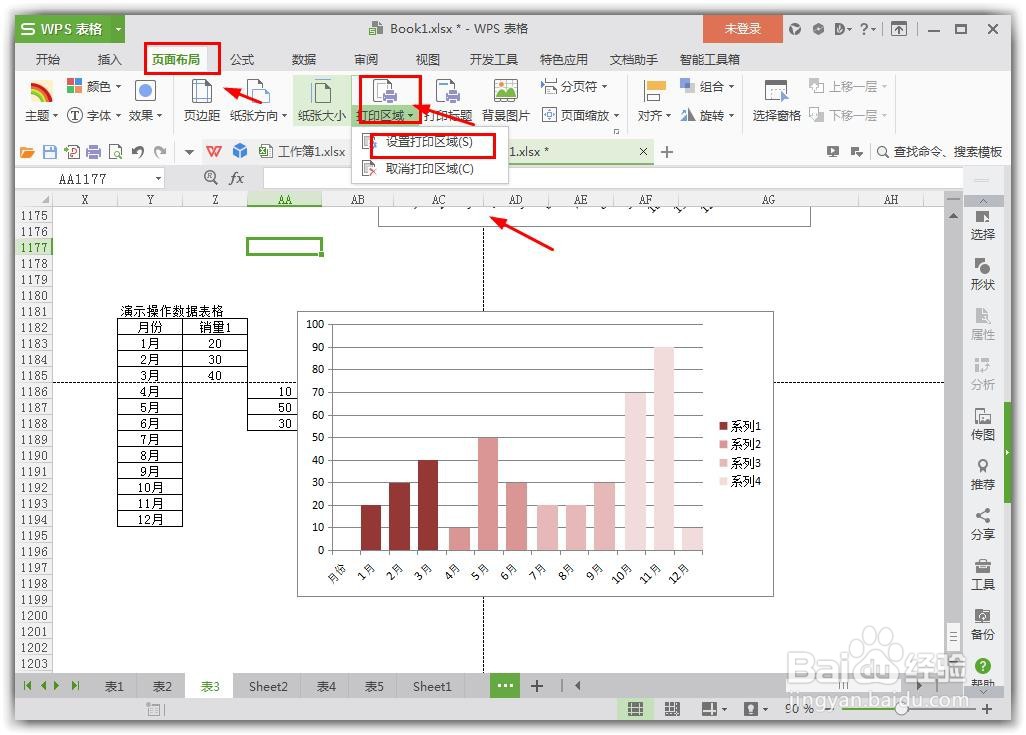Toggle Page Break Preview in status bar

[x=672, y=709]
